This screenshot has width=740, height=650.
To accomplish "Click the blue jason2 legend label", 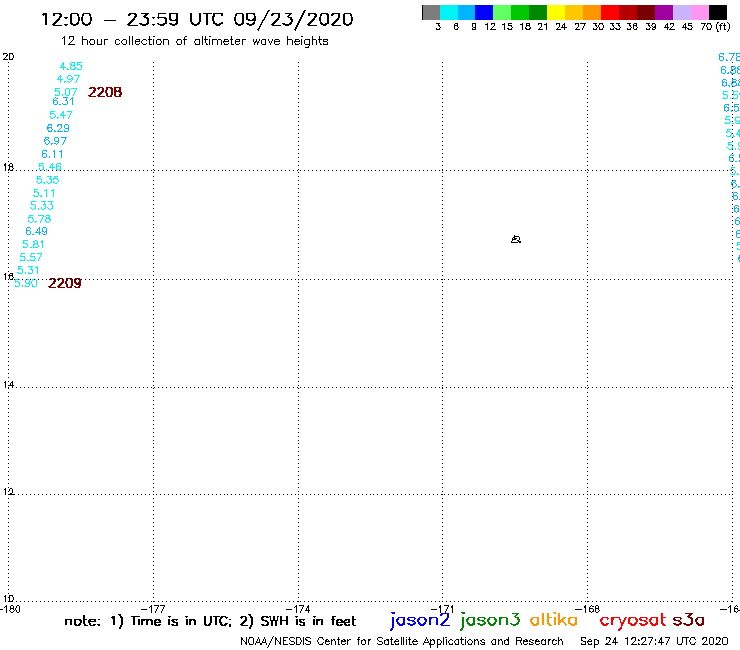I will (420, 620).
